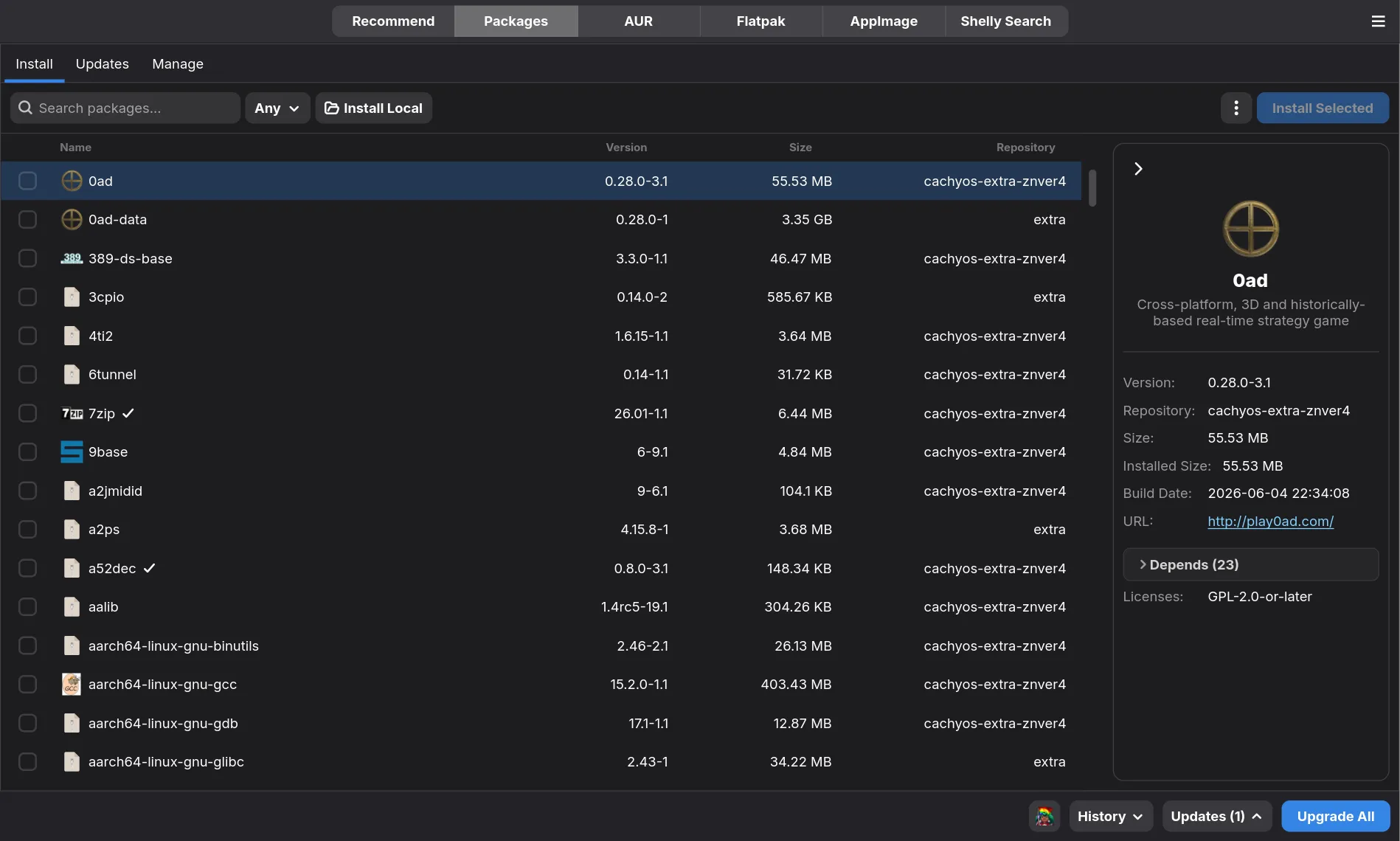Screen dimensions: 1400x841
Task: Click the installed checkmark next to a52dec
Action: coord(149,568)
